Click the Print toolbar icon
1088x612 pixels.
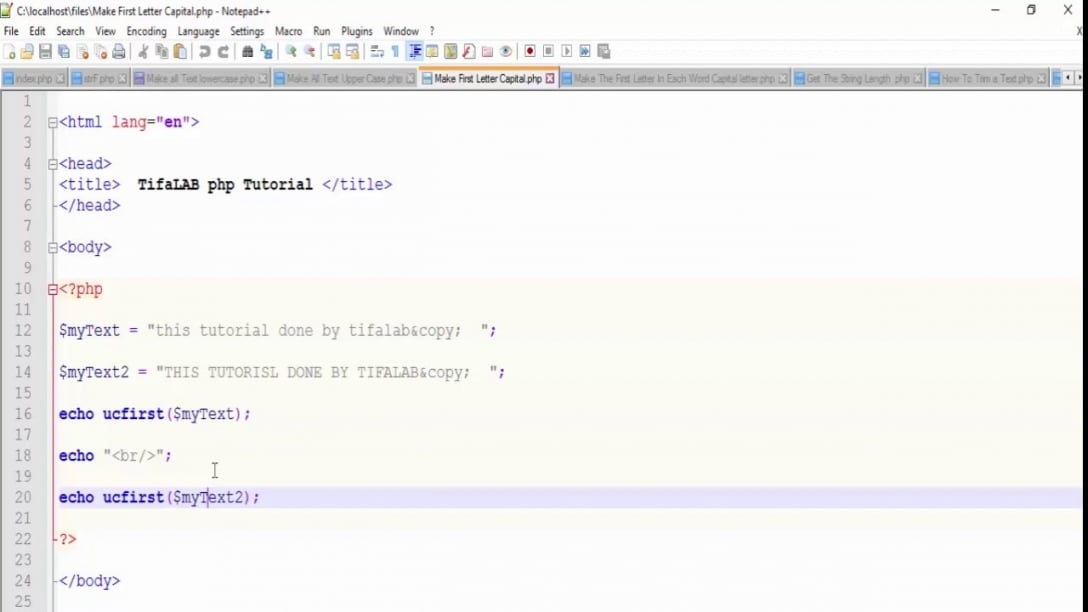click(119, 51)
